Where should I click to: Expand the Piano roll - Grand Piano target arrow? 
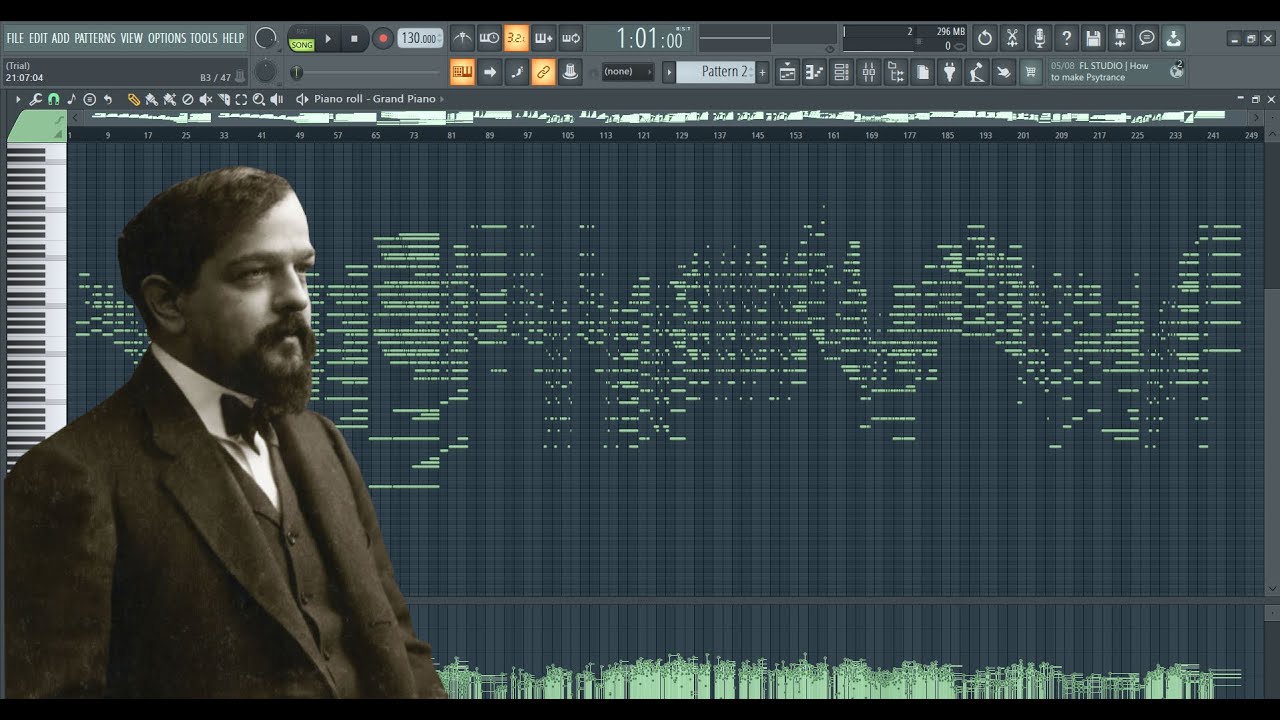442,99
